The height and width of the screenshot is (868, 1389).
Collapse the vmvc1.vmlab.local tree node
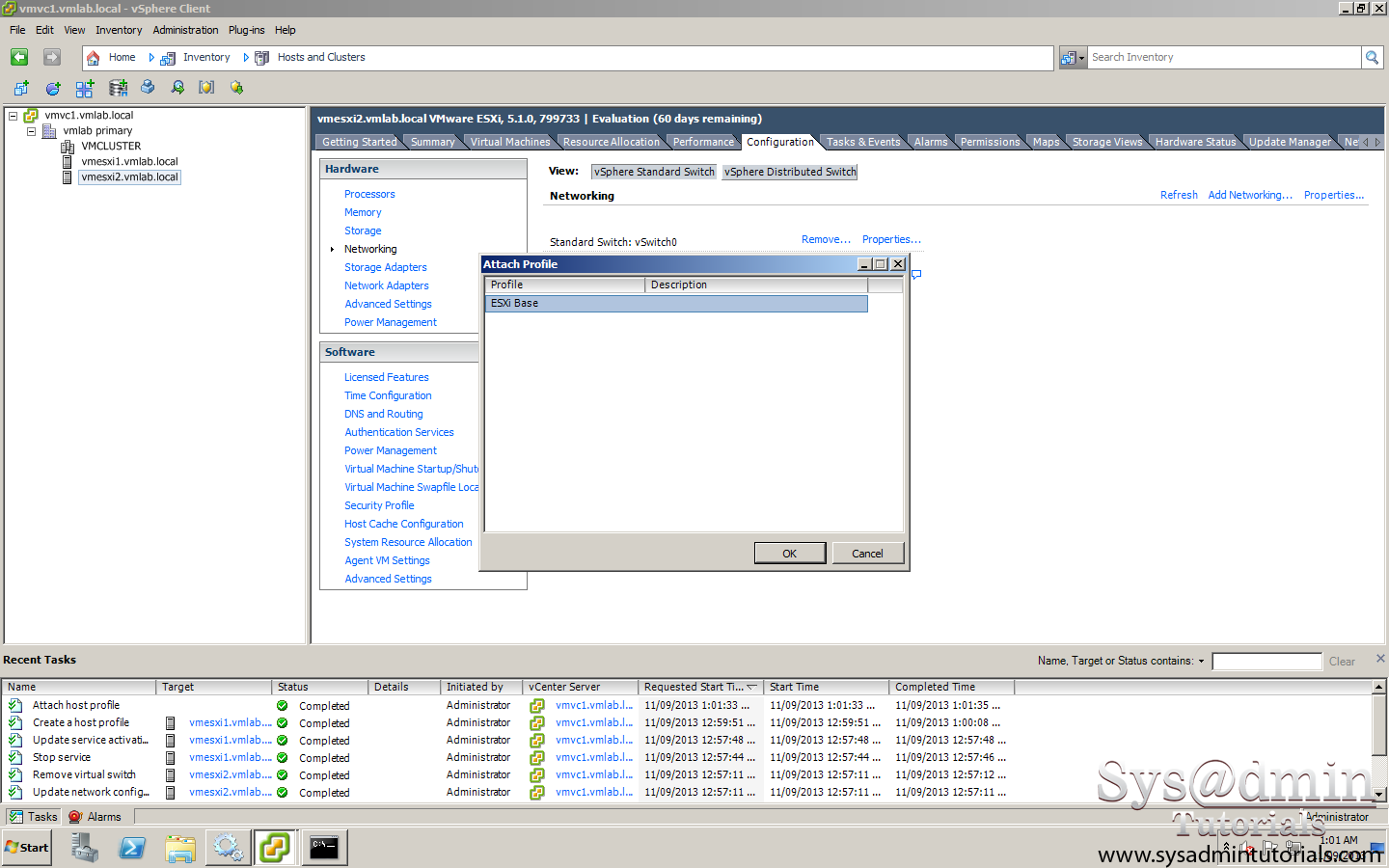tap(14, 116)
